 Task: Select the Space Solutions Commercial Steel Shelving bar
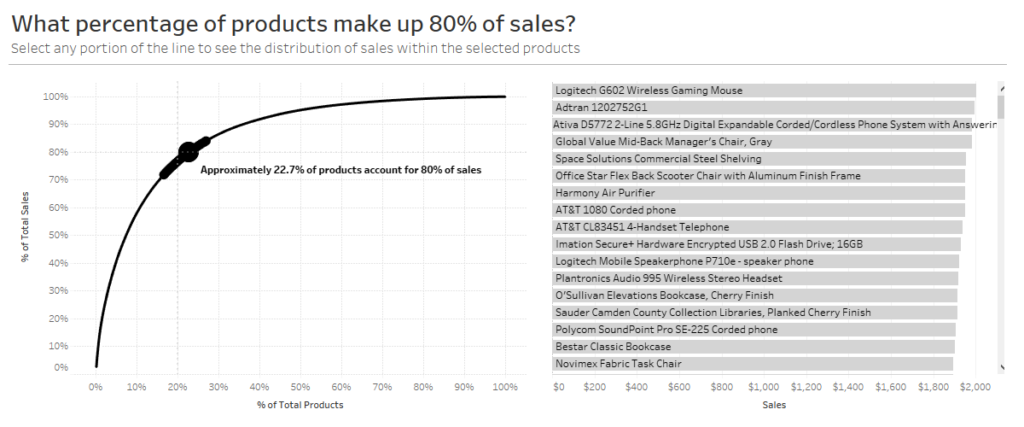(759, 158)
